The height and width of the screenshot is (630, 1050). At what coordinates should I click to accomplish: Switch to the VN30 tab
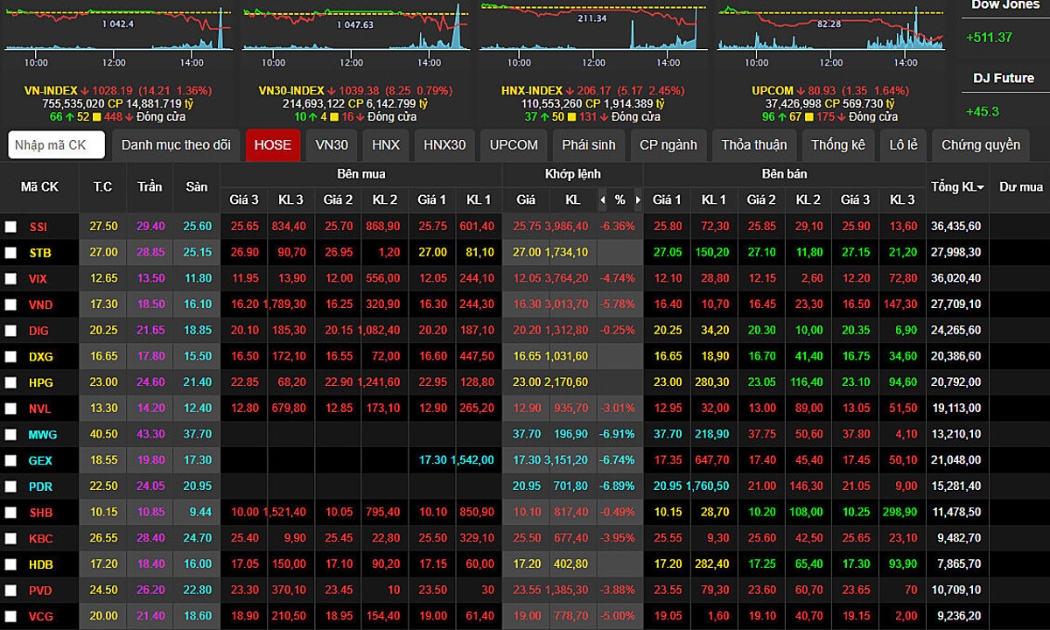point(331,145)
